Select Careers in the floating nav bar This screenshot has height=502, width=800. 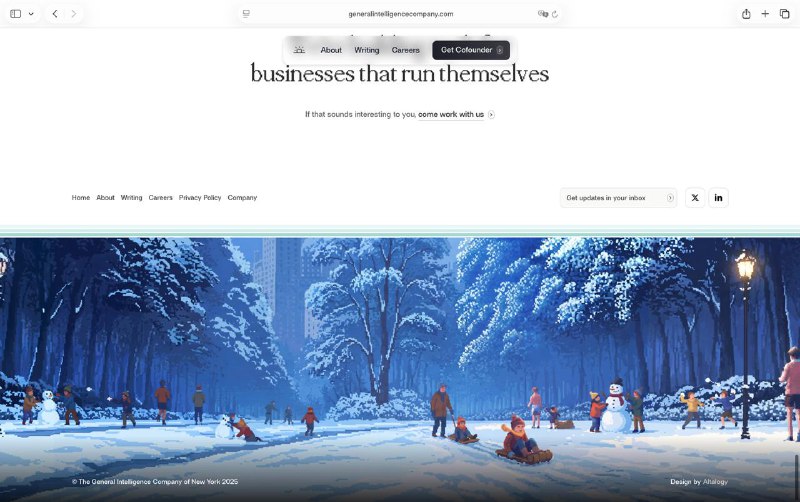pos(406,50)
